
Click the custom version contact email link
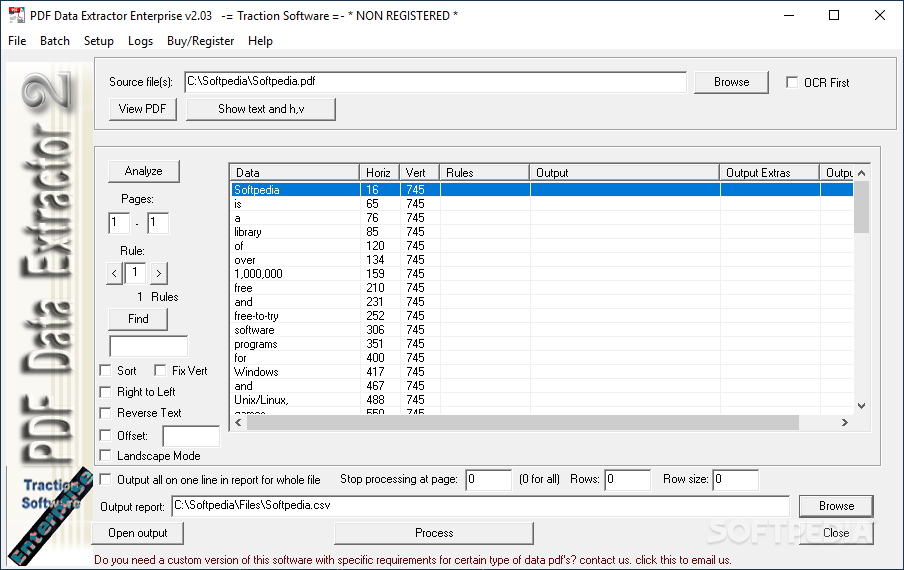(413, 560)
